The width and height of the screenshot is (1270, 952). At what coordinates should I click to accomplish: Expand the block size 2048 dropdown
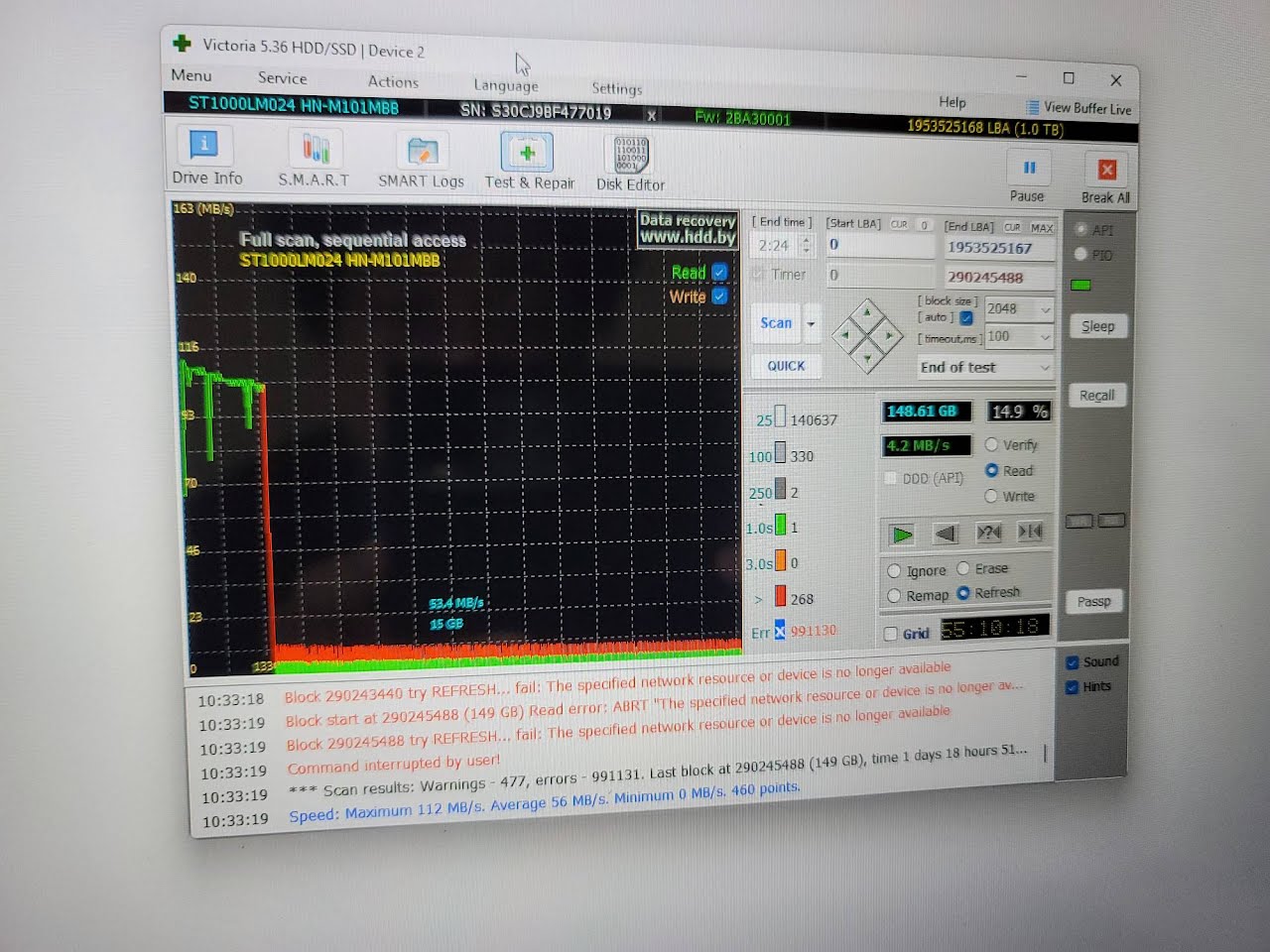[1045, 310]
